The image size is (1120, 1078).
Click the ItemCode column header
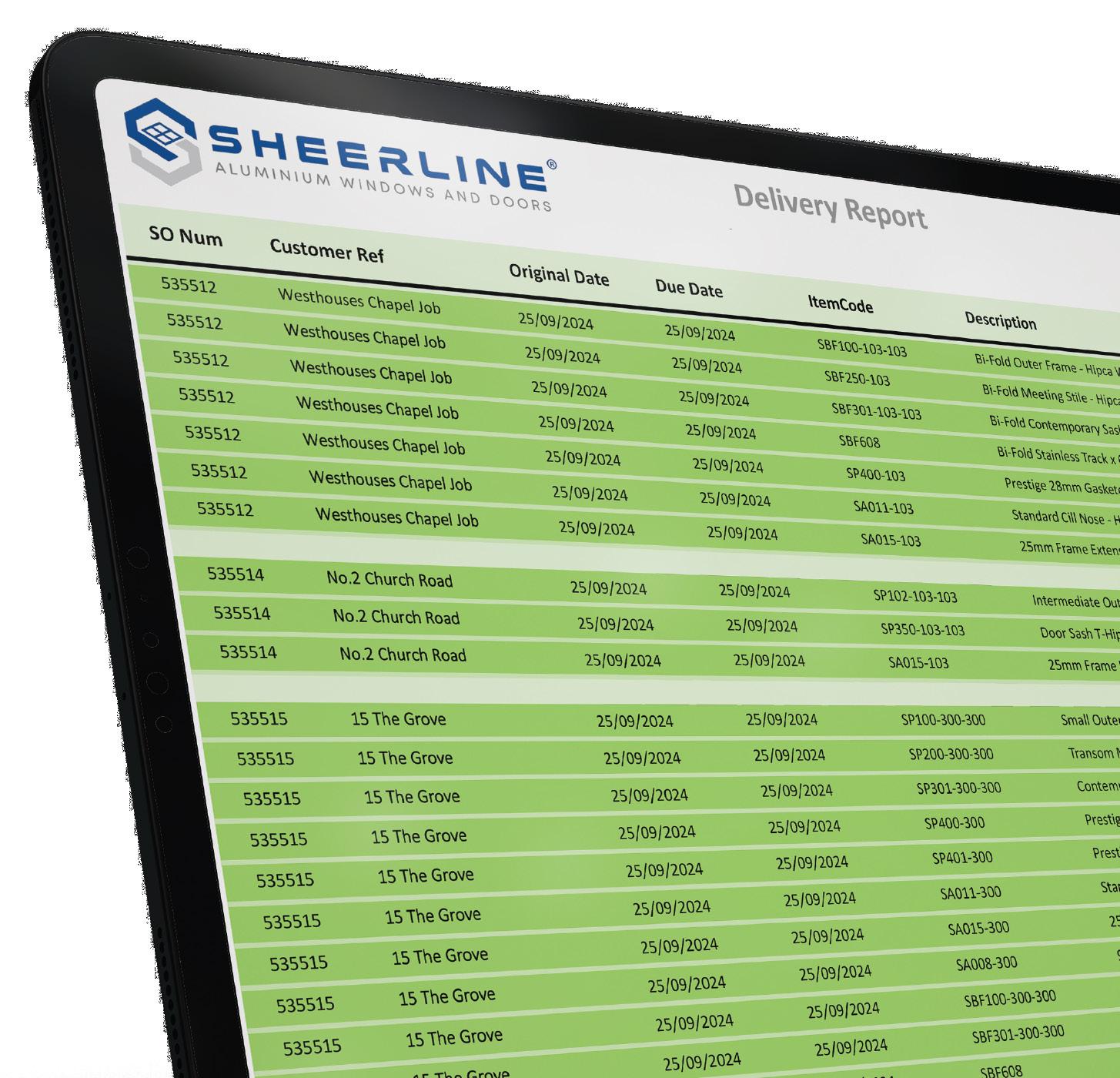tap(841, 303)
